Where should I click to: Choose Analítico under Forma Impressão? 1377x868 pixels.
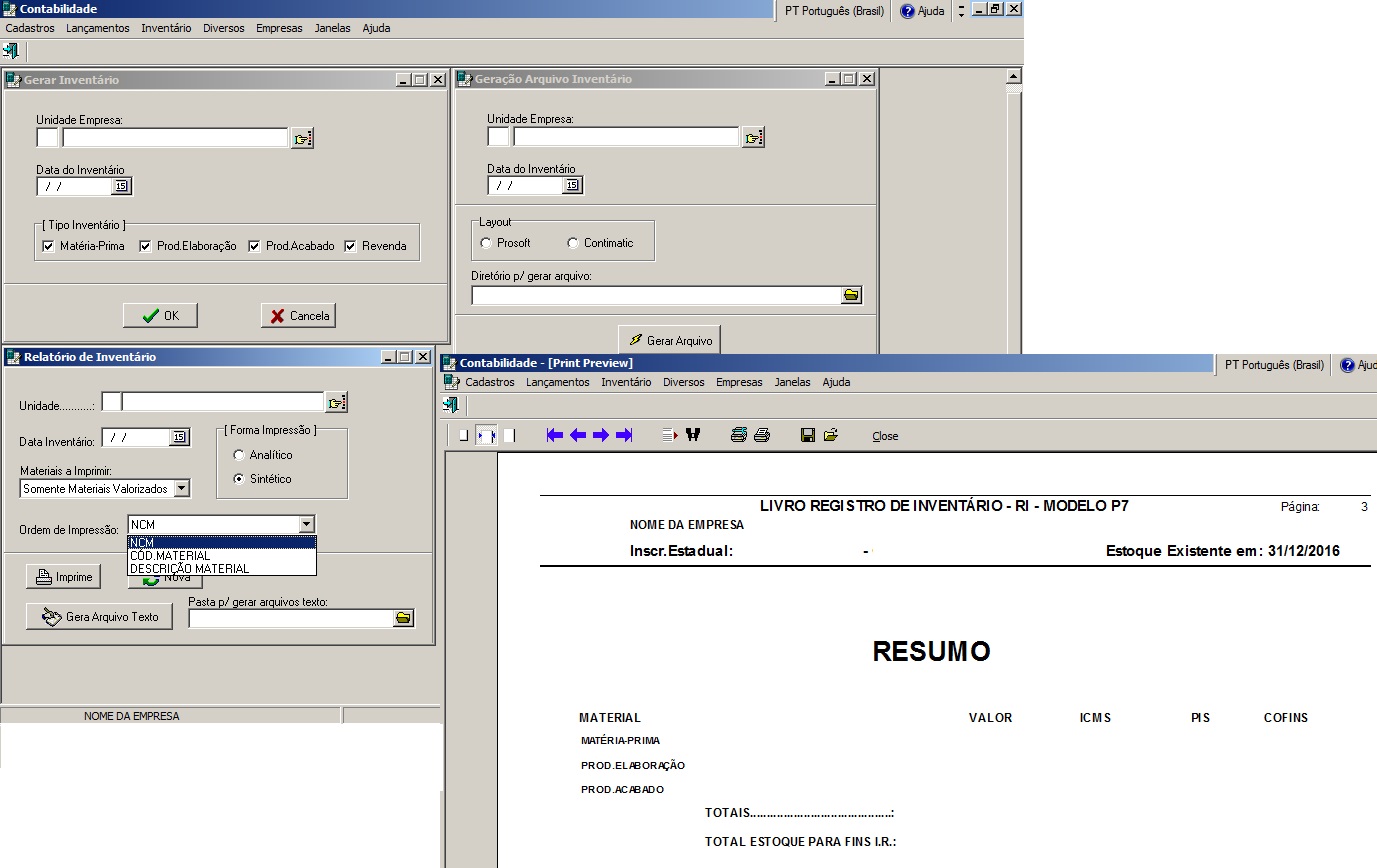pyautogui.click(x=237, y=456)
